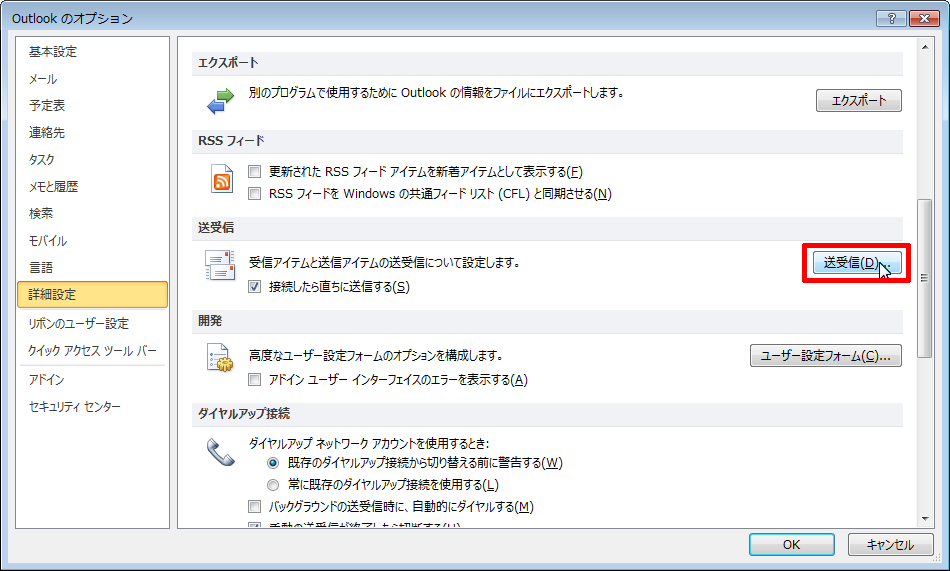Screen dimensions: 950x571
Task: Open 連絡先 settings category
Action: click(92, 133)
